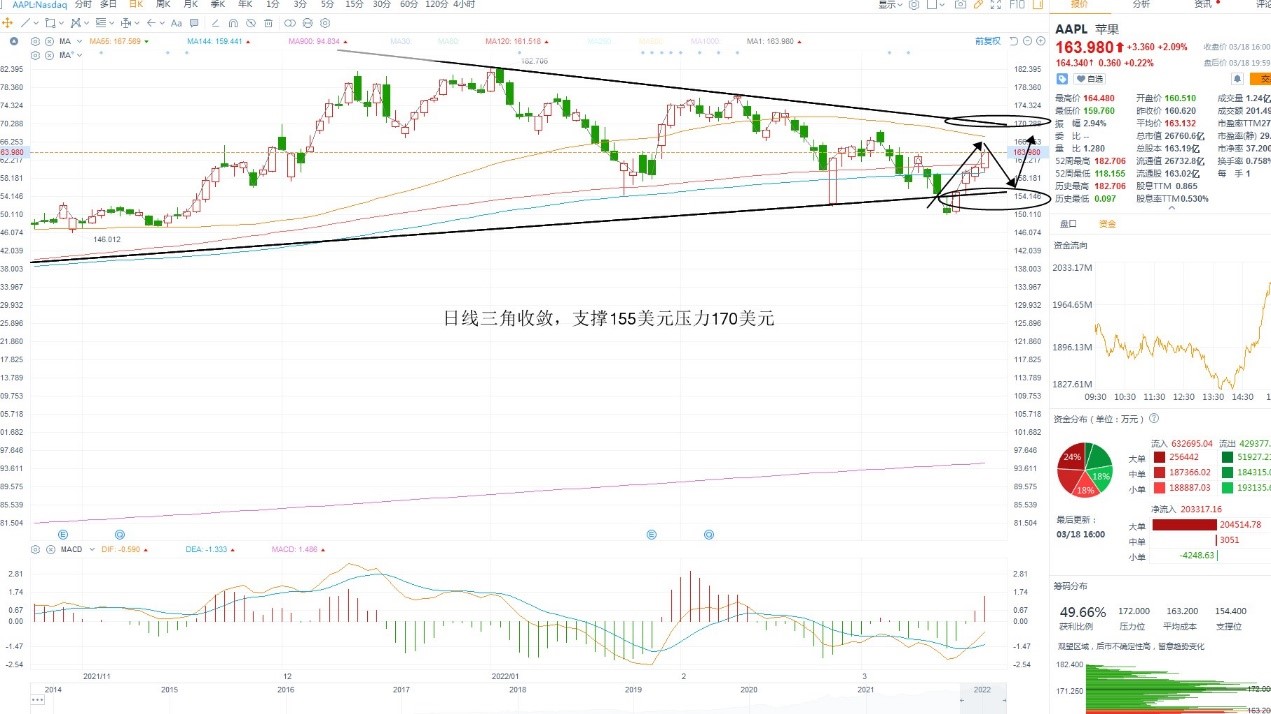
Task: Enter fullscreen chart mode
Action: [996, 5]
